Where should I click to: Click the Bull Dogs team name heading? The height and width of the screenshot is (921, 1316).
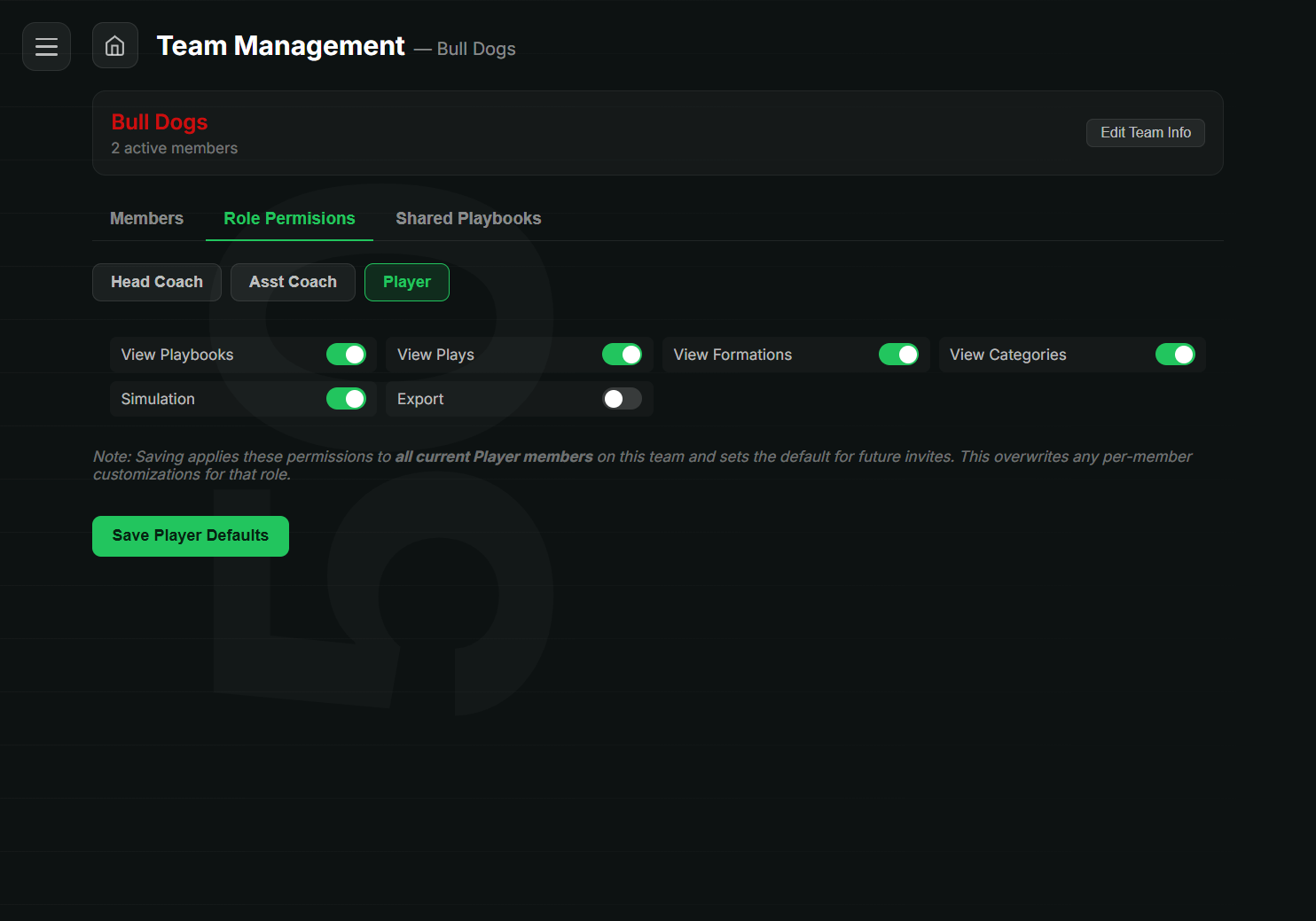coord(160,122)
